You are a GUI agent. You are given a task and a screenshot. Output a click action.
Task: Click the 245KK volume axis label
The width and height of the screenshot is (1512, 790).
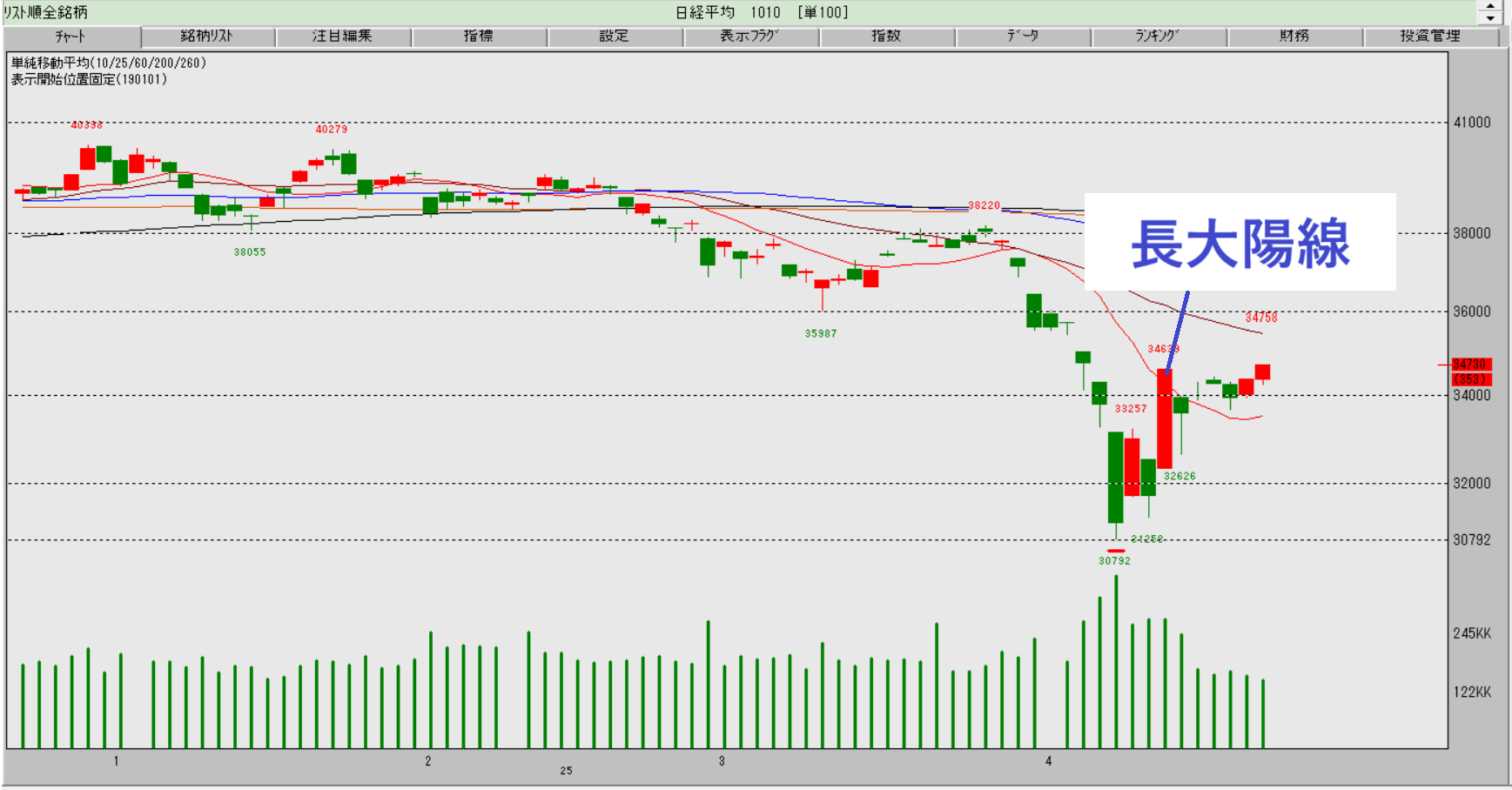pyautogui.click(x=1472, y=633)
